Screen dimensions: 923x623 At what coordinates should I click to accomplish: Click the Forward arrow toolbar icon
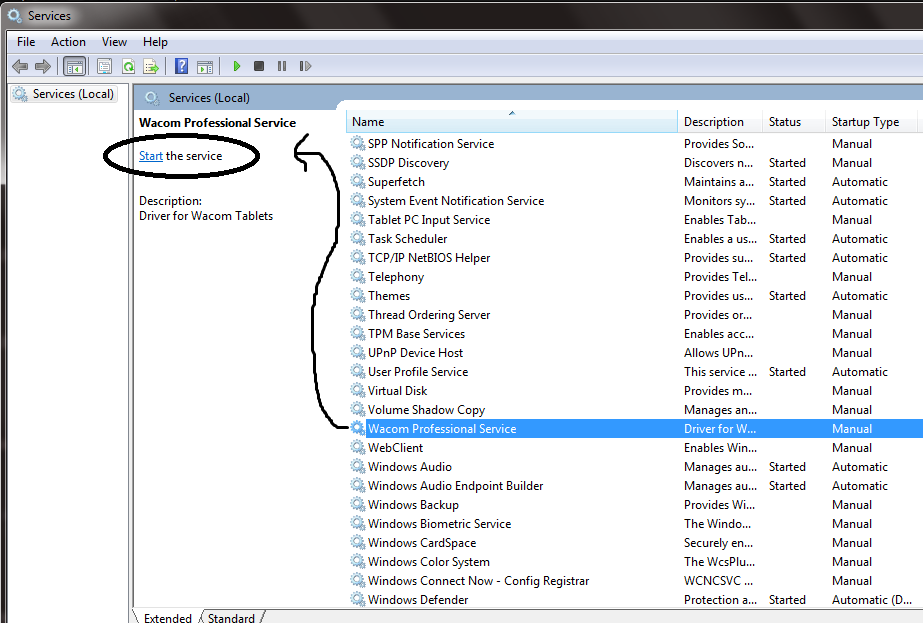[x=43, y=66]
